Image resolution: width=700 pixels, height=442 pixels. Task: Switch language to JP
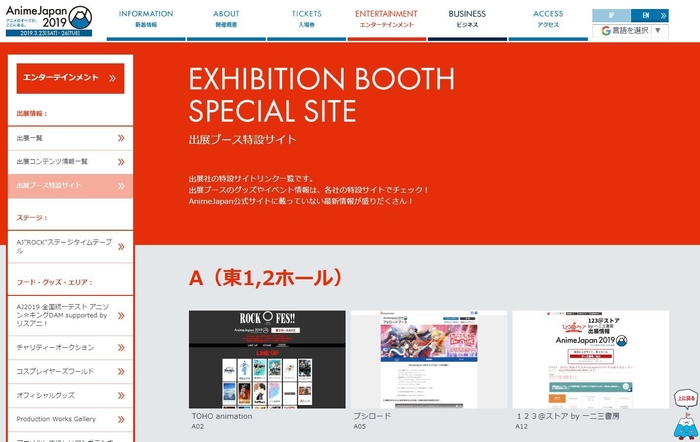coord(611,16)
